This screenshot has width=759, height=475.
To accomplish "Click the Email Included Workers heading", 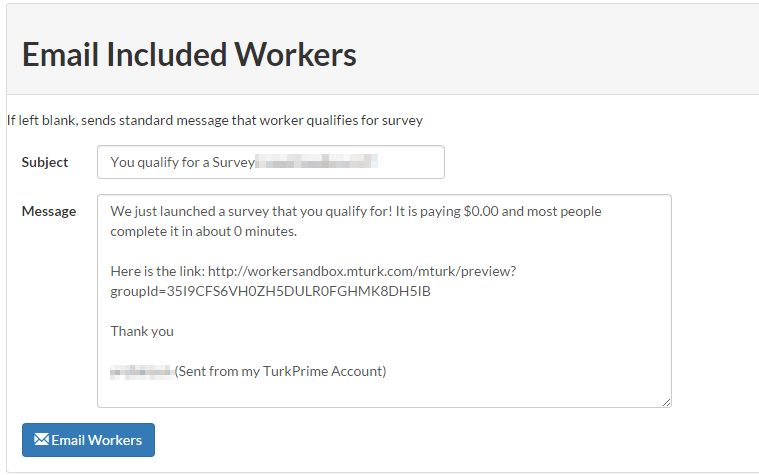I will [x=189, y=54].
